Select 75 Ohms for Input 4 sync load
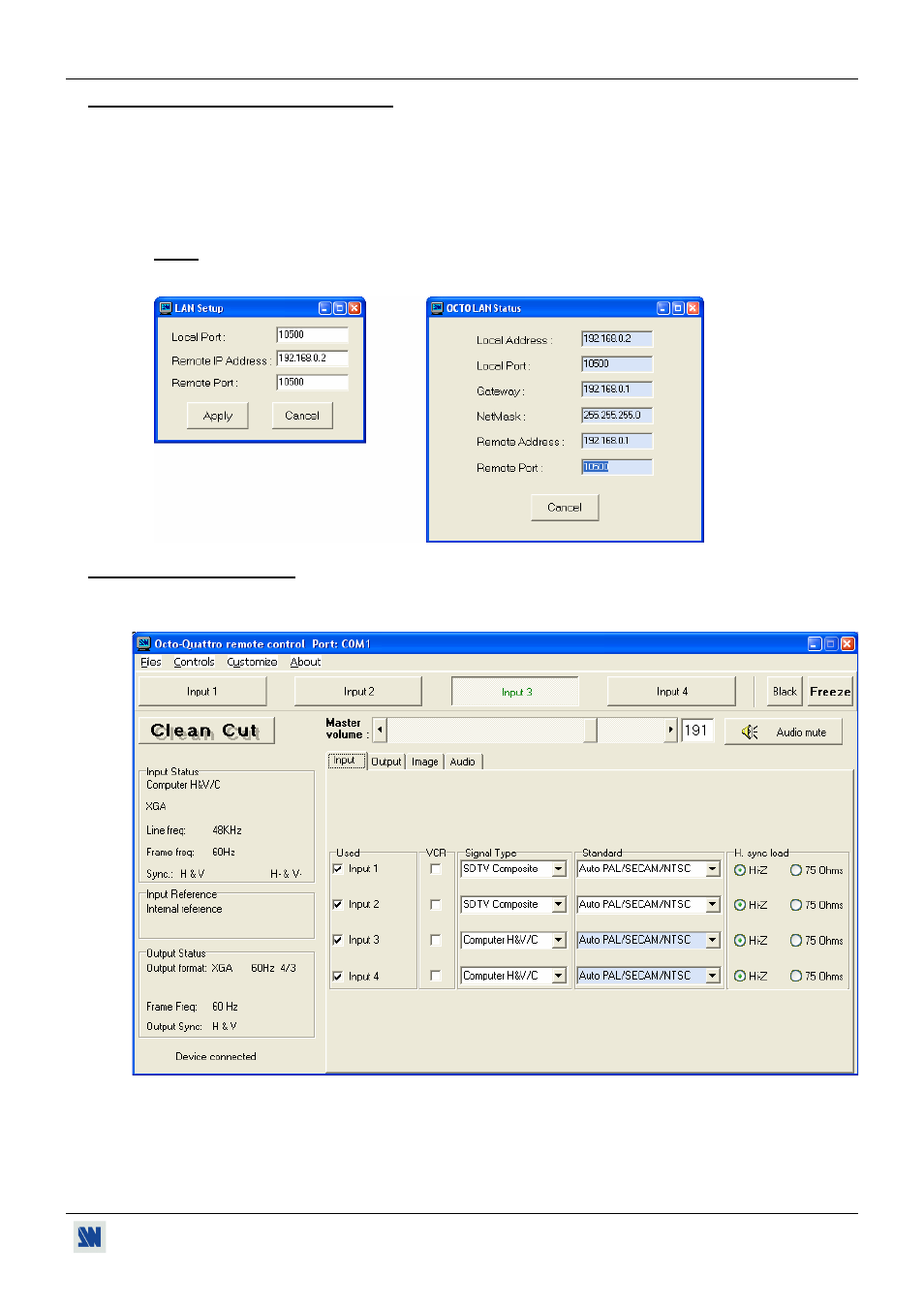Image resolution: width=924 pixels, height=1308 pixels. pyautogui.click(x=796, y=977)
